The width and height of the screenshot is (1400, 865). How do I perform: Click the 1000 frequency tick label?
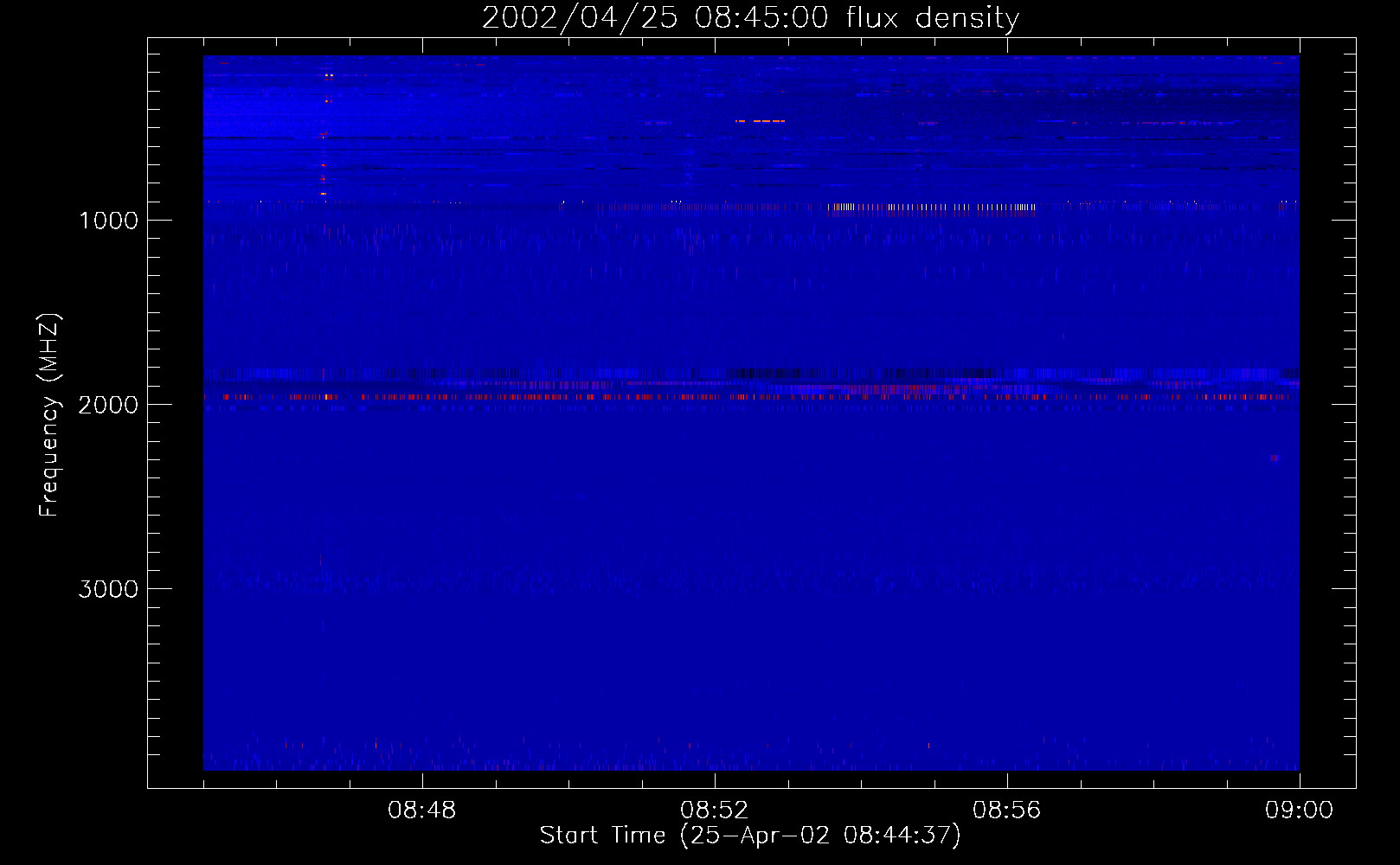(108, 221)
